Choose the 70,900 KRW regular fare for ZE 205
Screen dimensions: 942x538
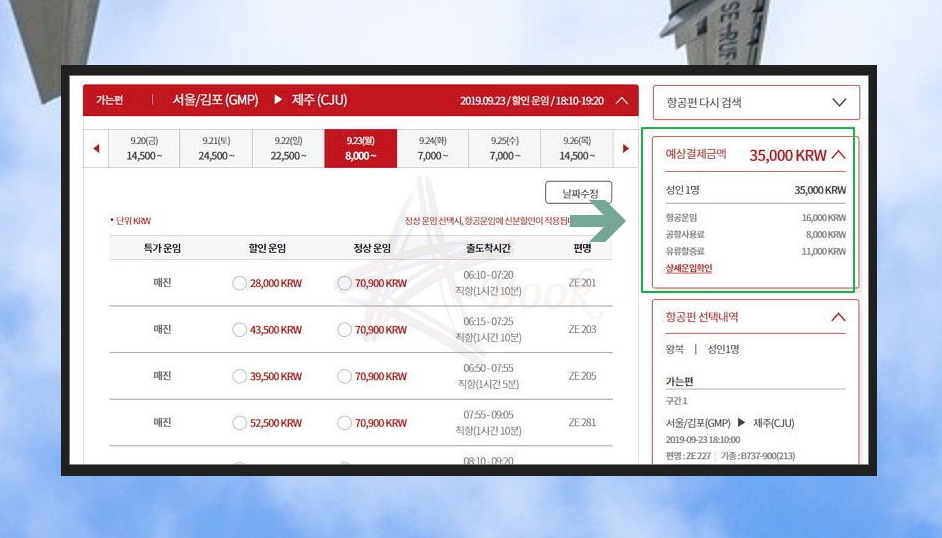[344, 376]
